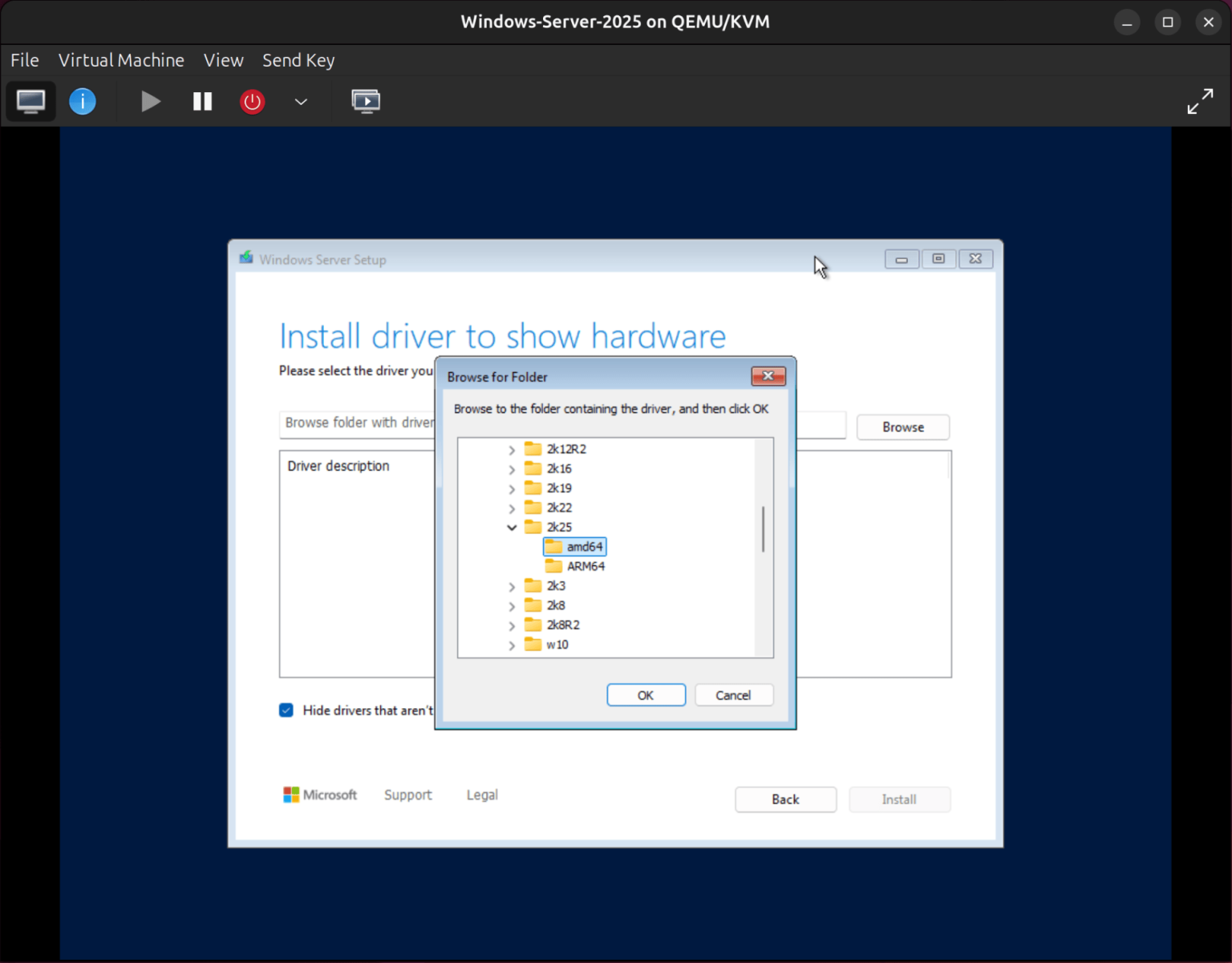The width and height of the screenshot is (1232, 963).
Task: Enter fullscreen mode with the expand icon
Action: pos(1200,101)
